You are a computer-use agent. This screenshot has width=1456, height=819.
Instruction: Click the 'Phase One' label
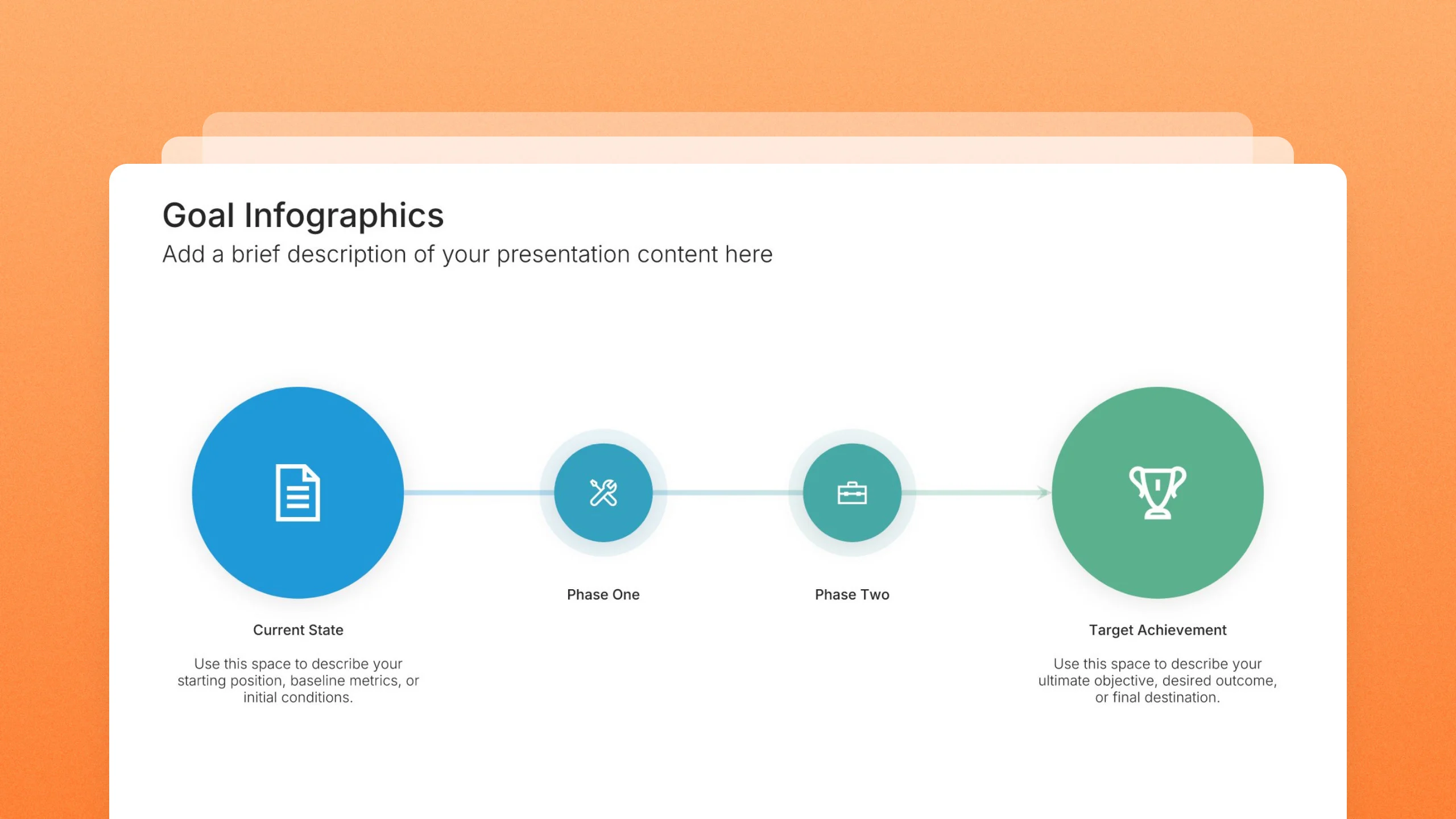pyautogui.click(x=603, y=595)
